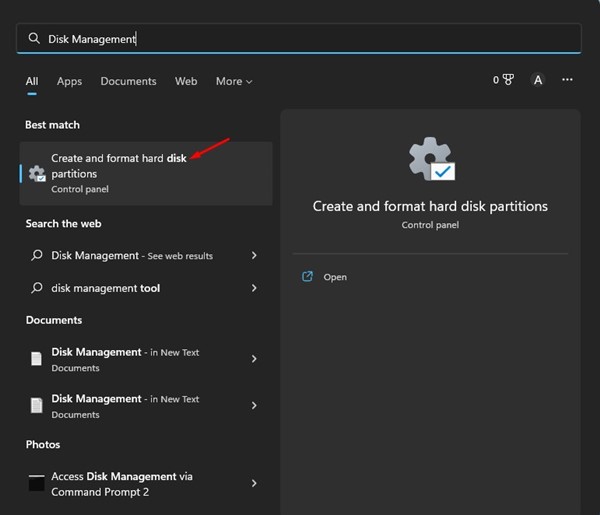
Task: Click inside the Disk Management search field
Action: pos(300,38)
